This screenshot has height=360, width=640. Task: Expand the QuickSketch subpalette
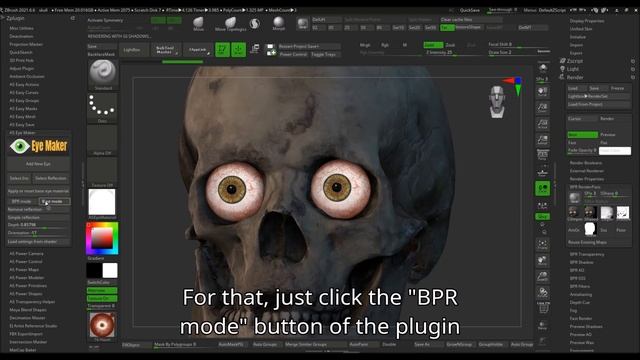tap(21, 52)
